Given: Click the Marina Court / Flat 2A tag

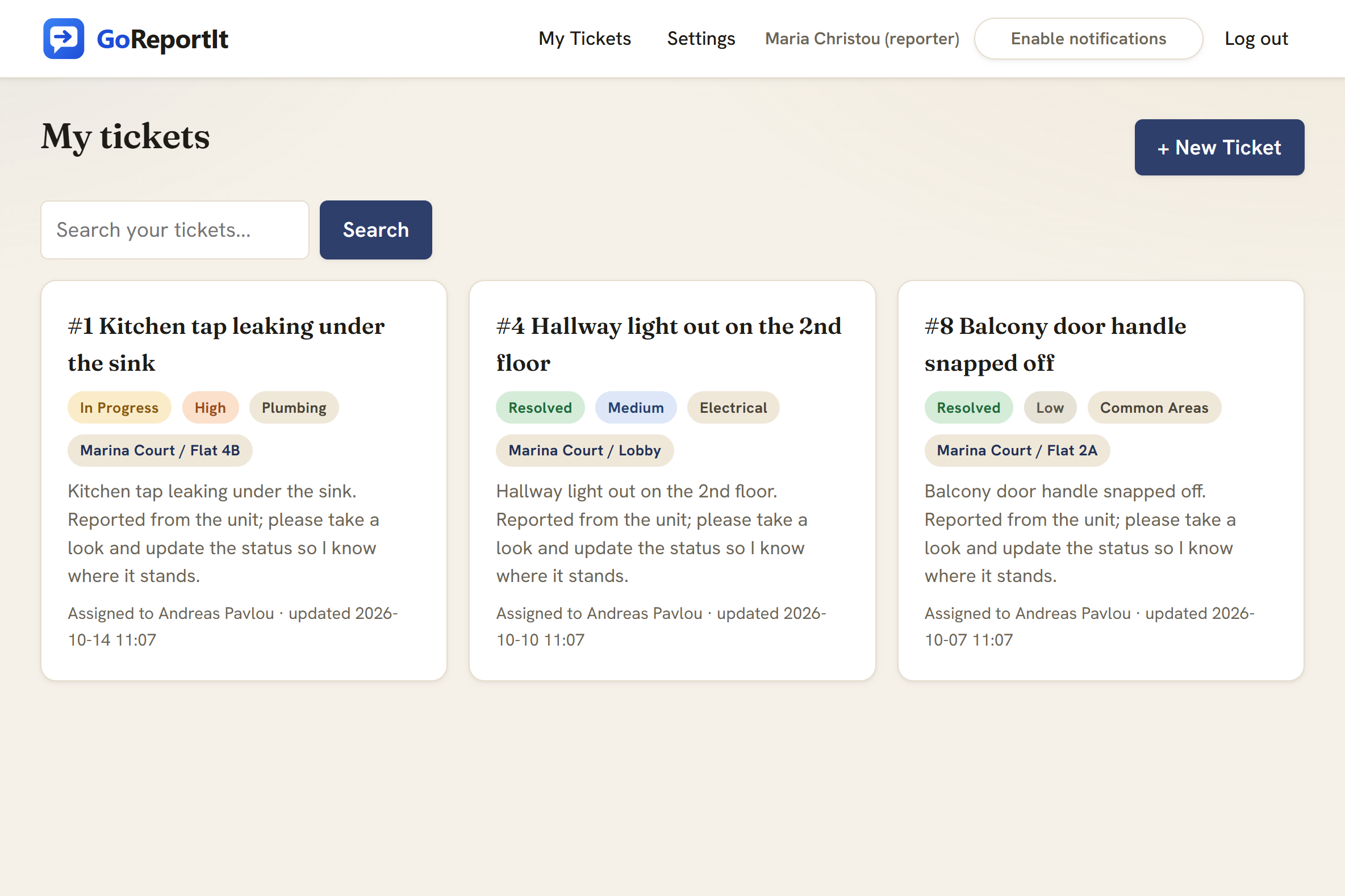Looking at the screenshot, I should coord(1016,450).
